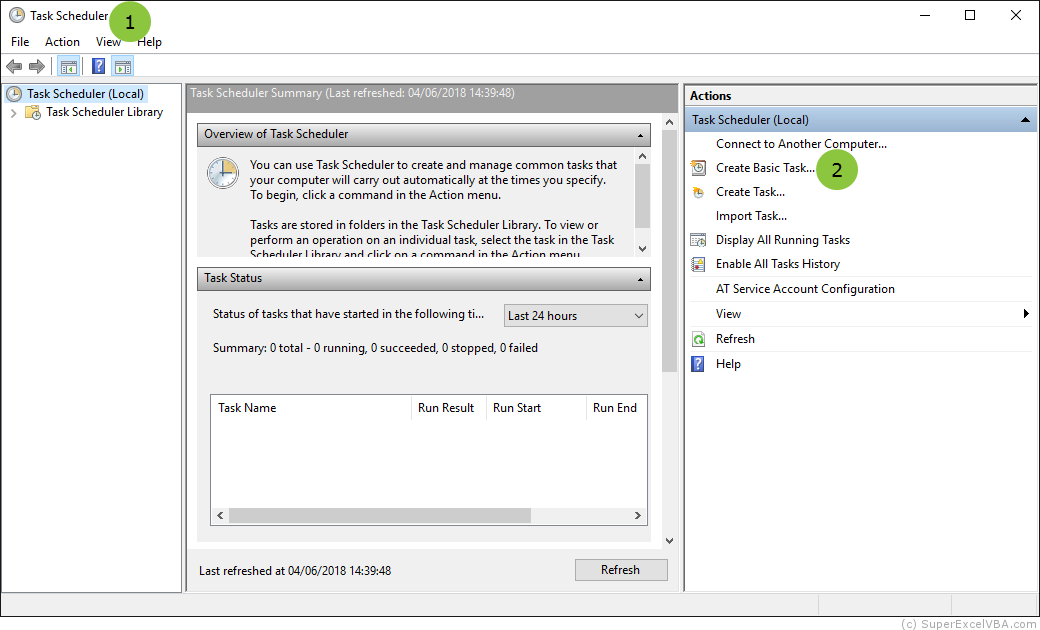Click the task table horizontal scroll right arrow
This screenshot has height=630, width=1040.
click(x=637, y=515)
